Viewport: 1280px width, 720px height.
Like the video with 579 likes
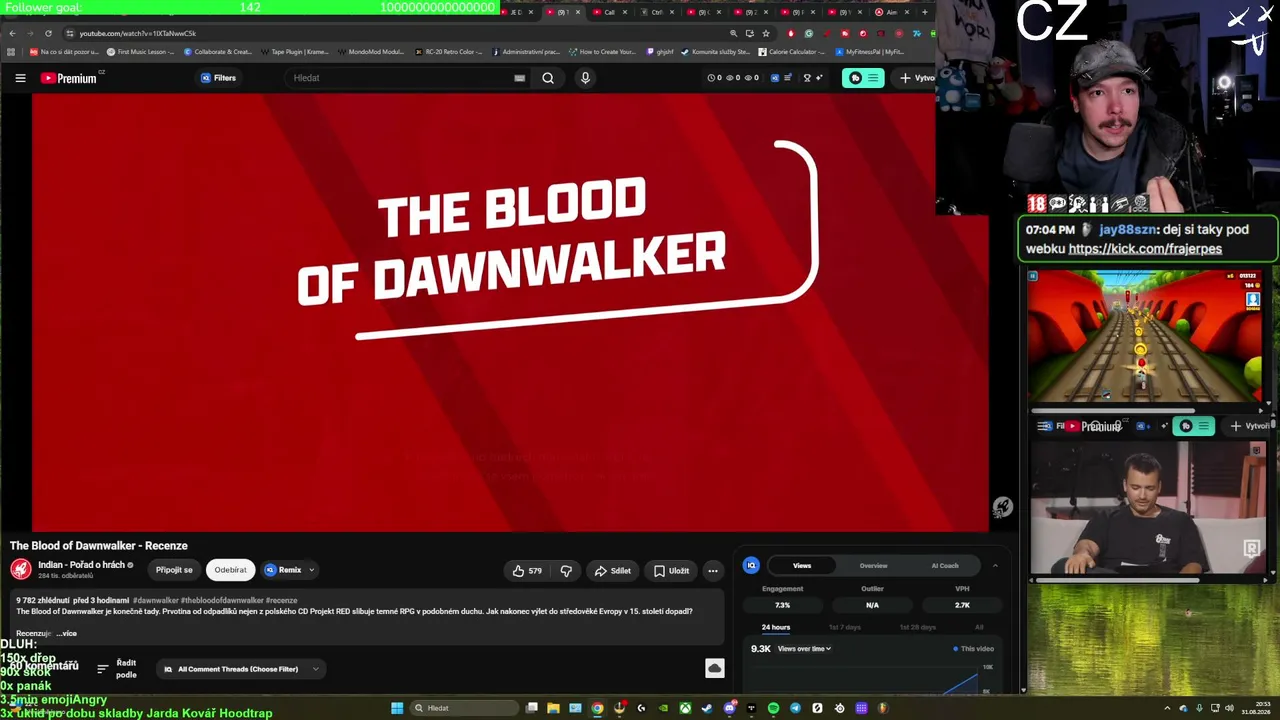point(527,571)
